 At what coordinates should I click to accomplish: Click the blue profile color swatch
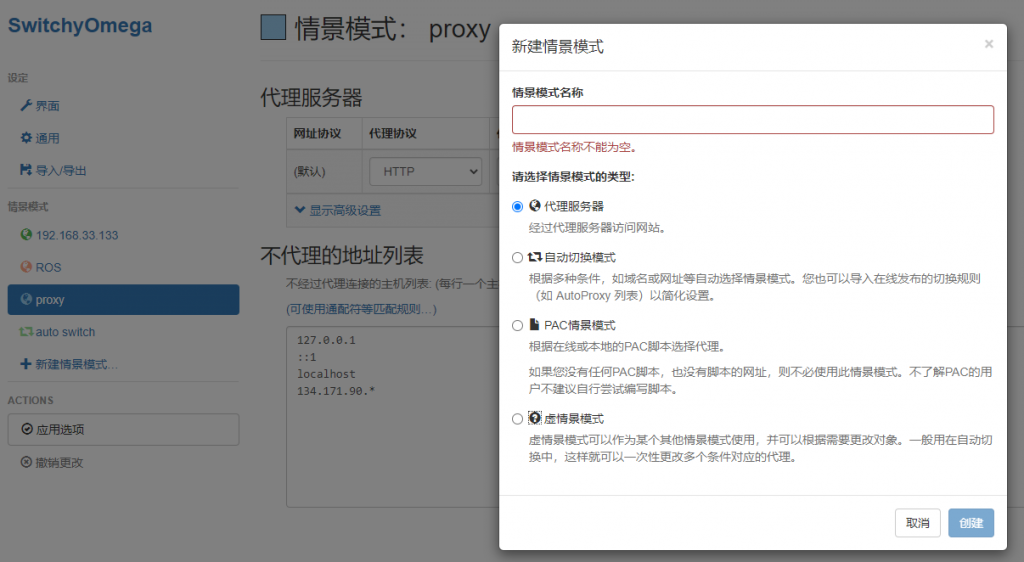tap(273, 28)
